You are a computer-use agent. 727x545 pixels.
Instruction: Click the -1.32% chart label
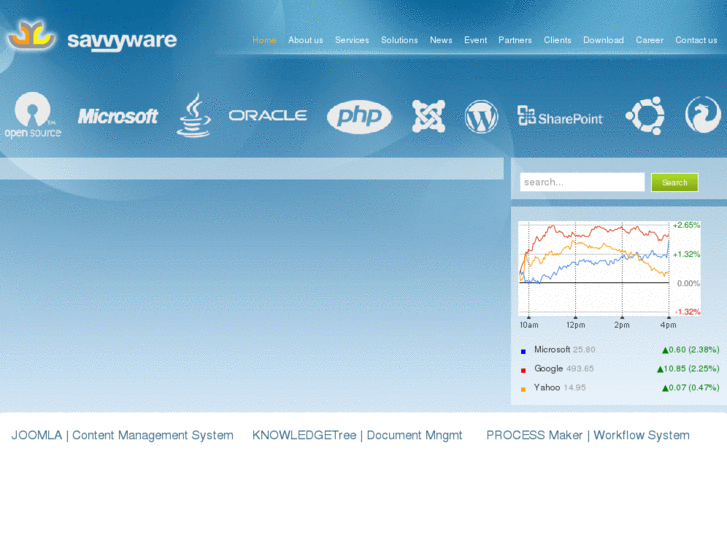[x=687, y=312]
